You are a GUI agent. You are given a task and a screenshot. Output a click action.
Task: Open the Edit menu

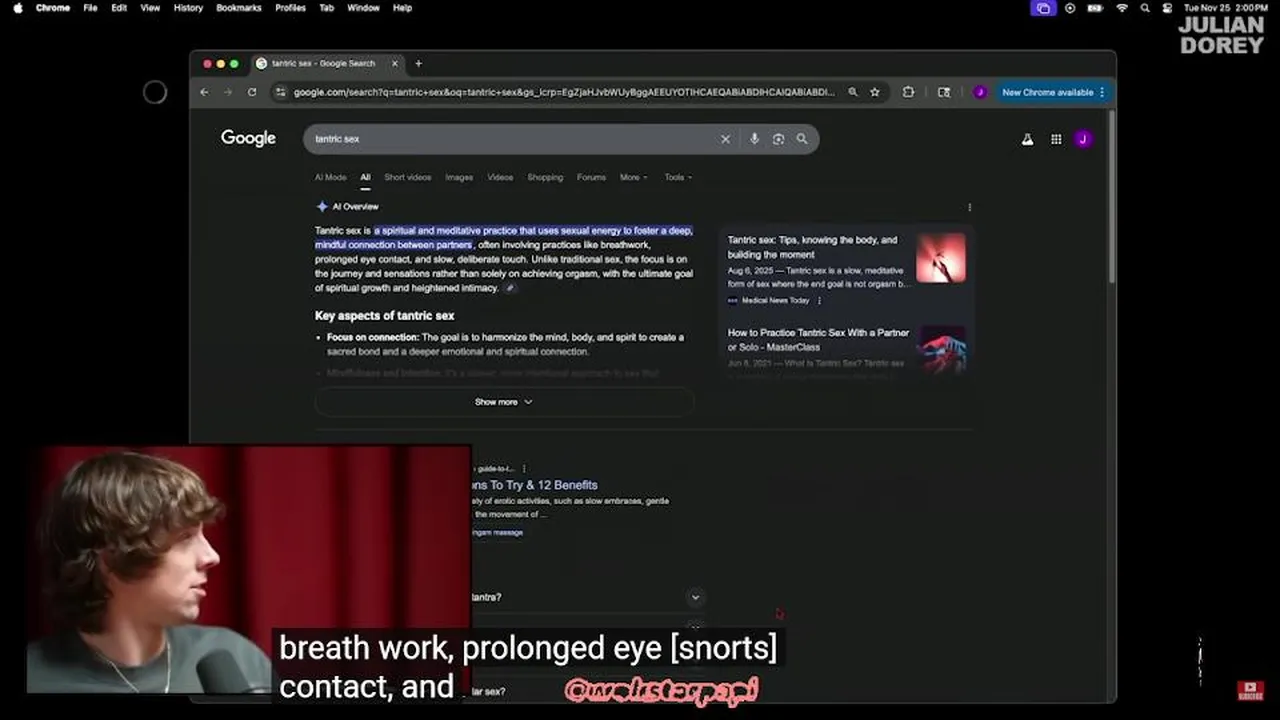(119, 8)
